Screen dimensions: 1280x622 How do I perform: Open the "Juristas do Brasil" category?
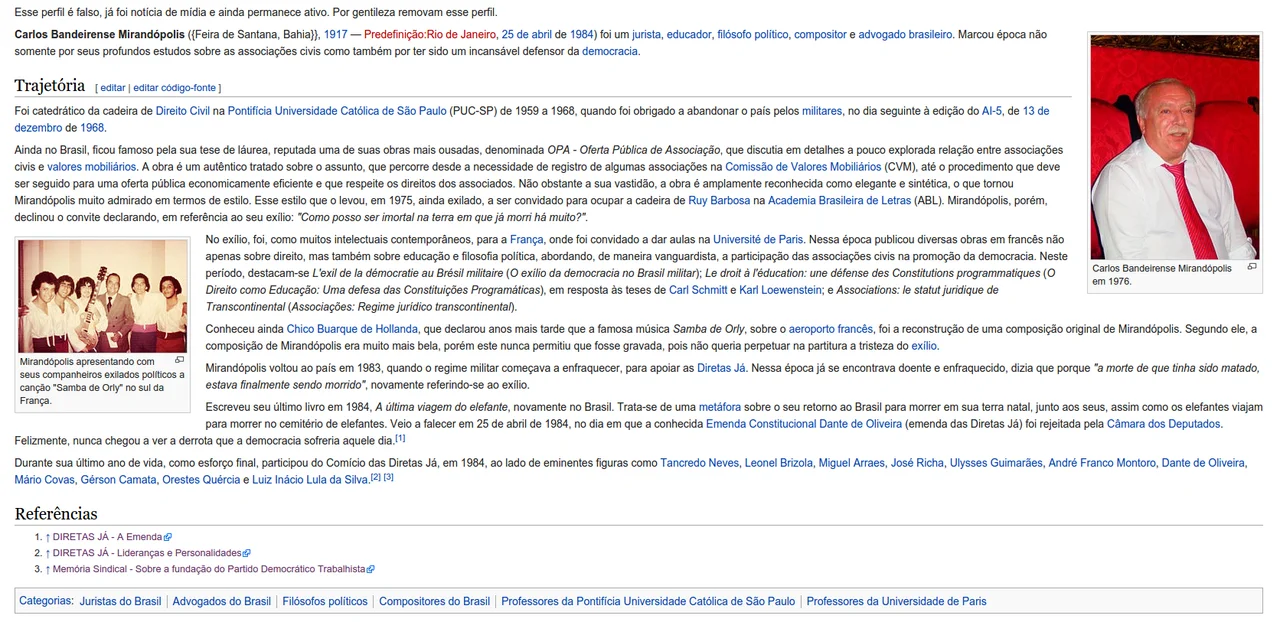pos(120,601)
